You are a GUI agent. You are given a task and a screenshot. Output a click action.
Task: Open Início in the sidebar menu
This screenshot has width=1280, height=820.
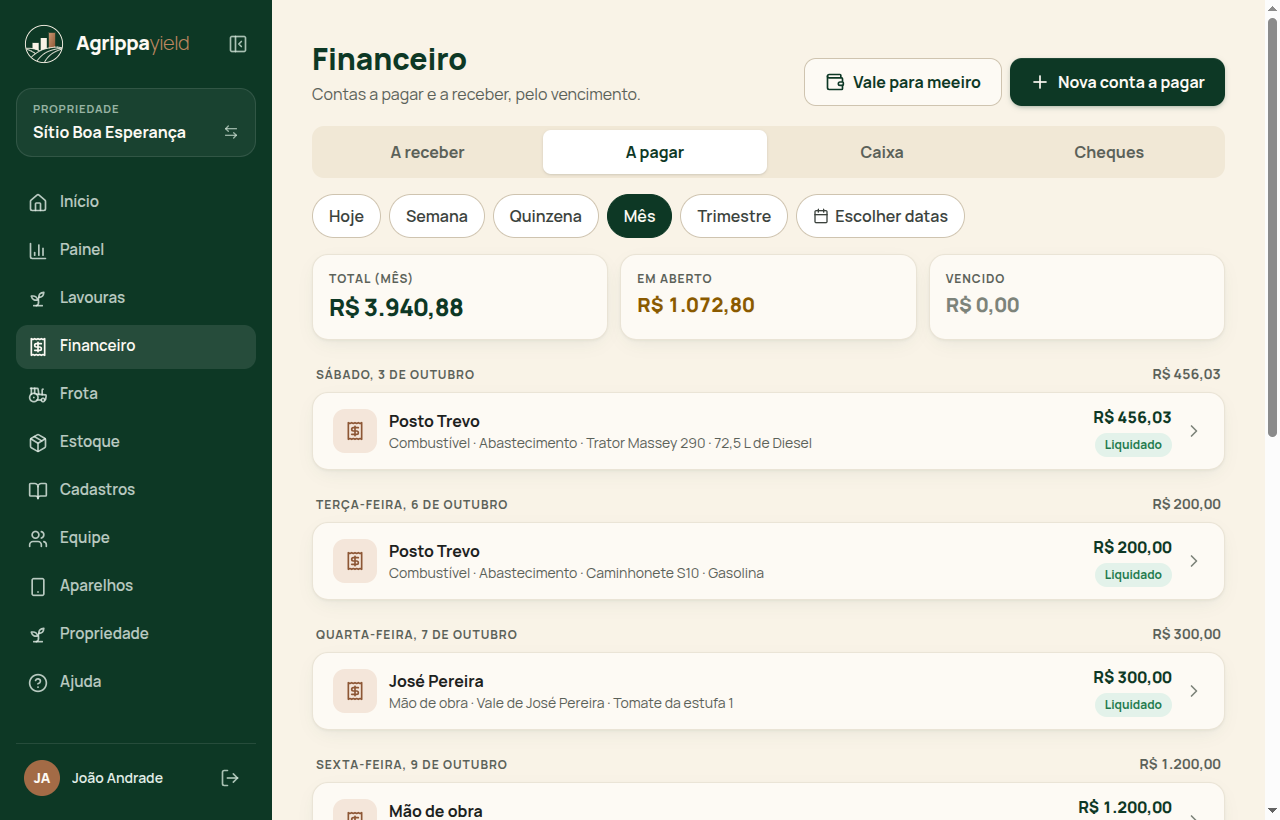click(x=136, y=202)
